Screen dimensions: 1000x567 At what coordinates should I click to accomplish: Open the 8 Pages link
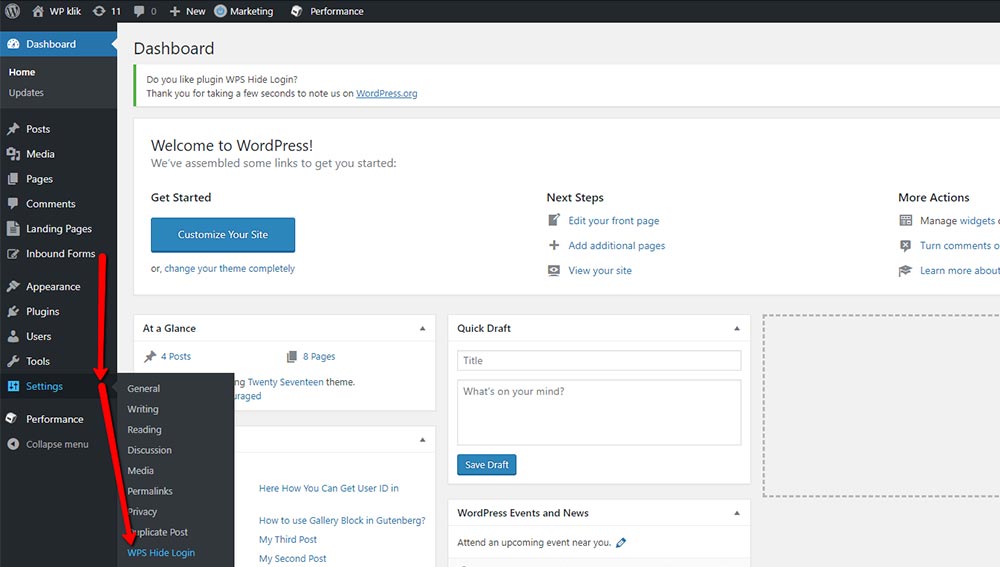pyautogui.click(x=319, y=357)
